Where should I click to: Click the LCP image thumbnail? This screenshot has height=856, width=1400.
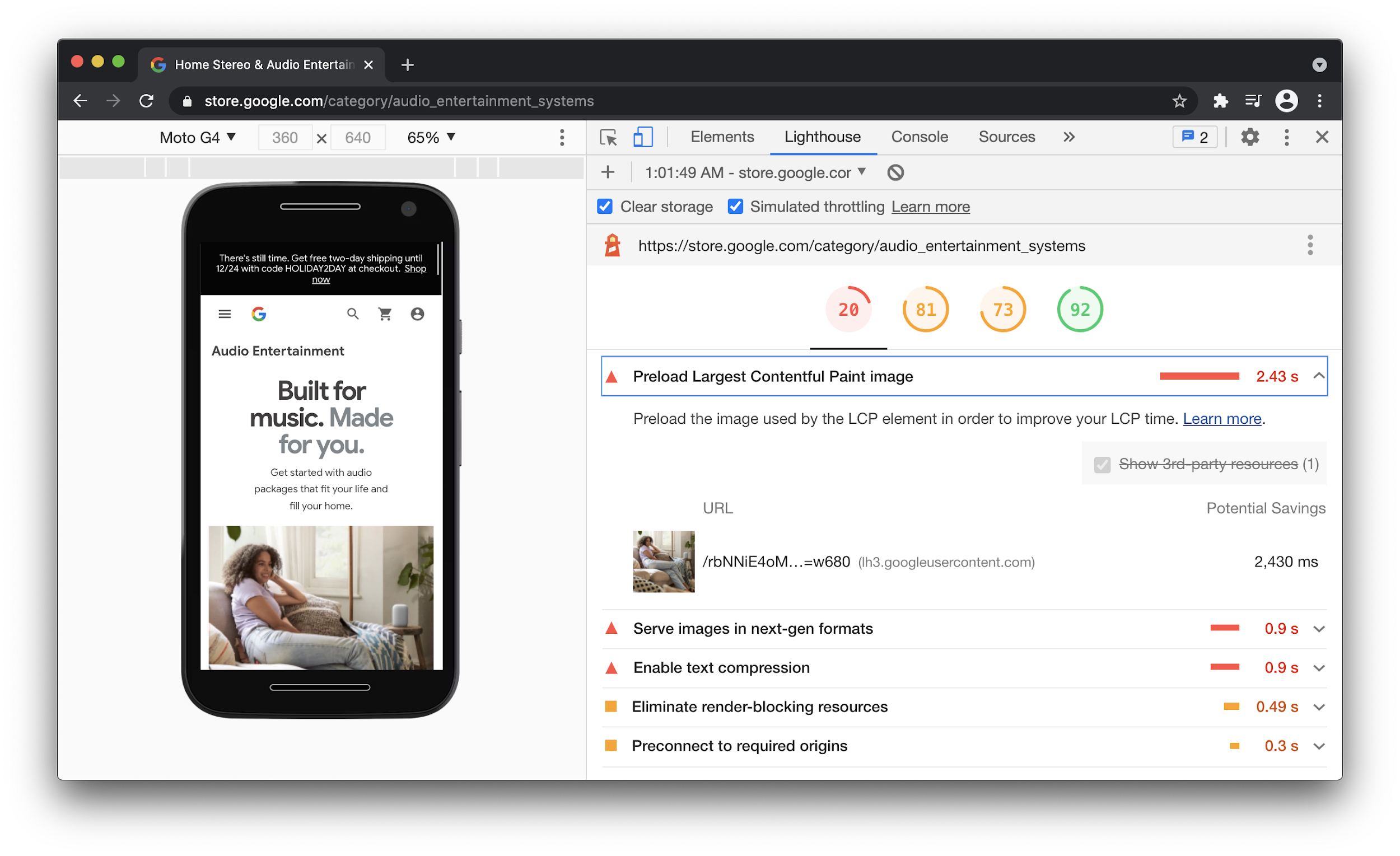[660, 560]
